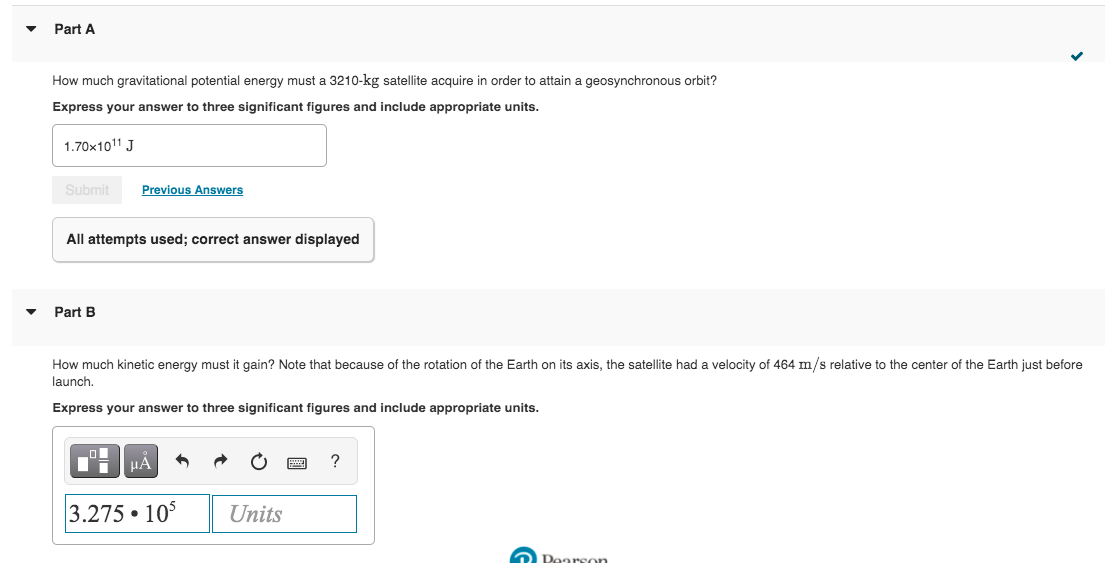
Task: Click the value field showing 3.275 • 10⁵
Action: 137,514
